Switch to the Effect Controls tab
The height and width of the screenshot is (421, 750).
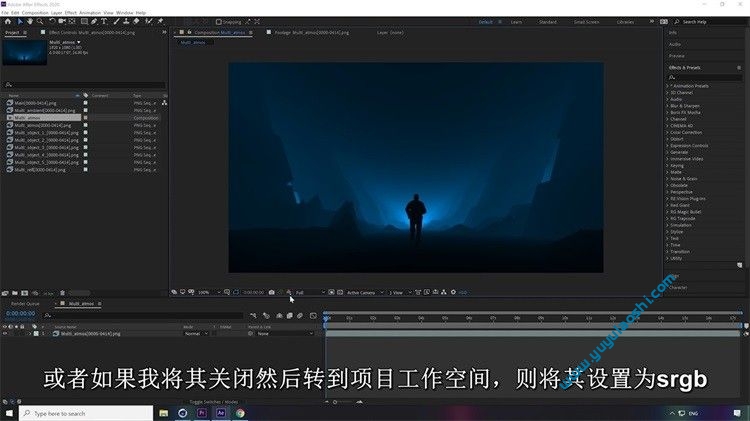(x=92, y=33)
